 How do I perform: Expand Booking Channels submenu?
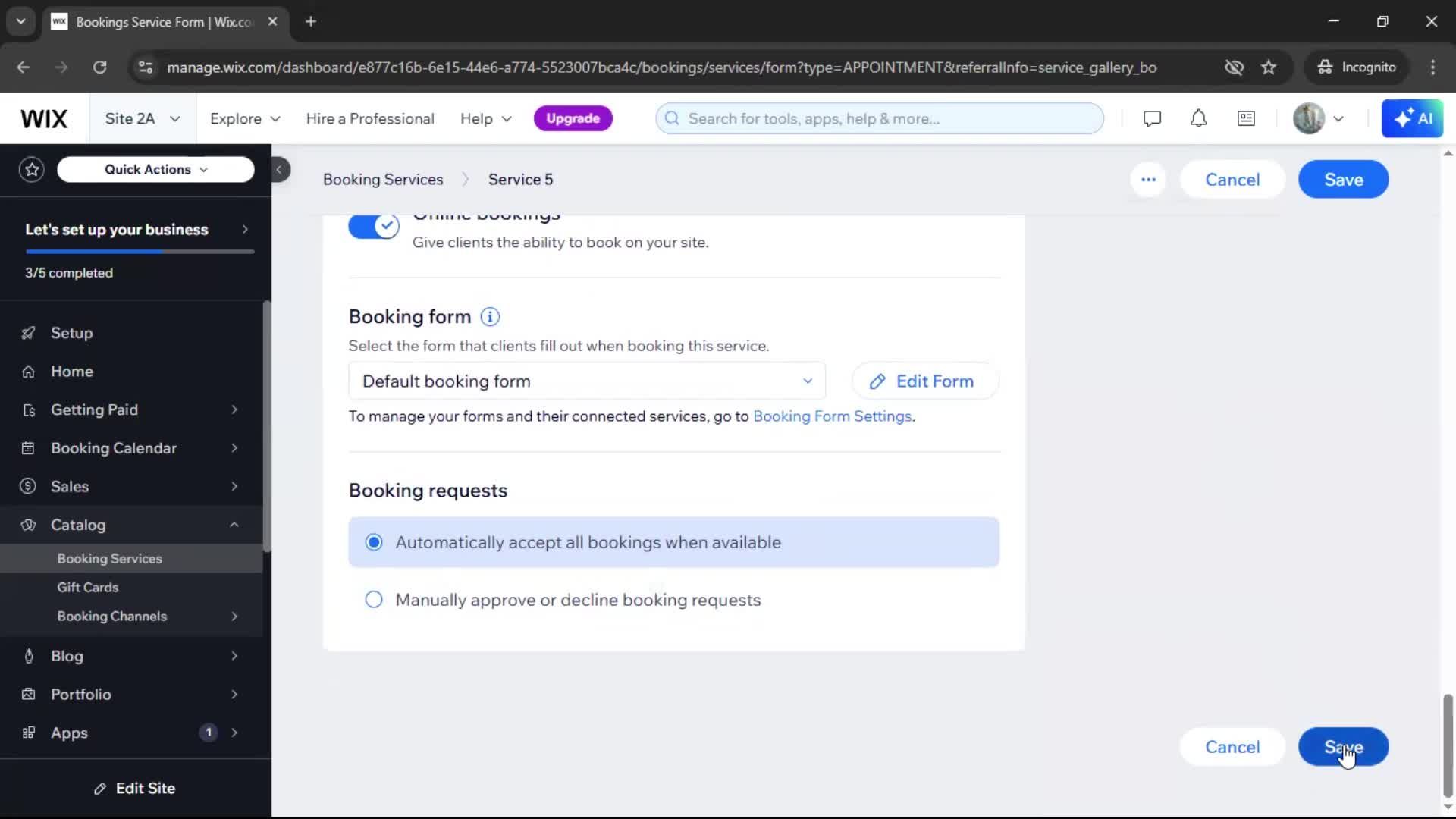pos(234,617)
